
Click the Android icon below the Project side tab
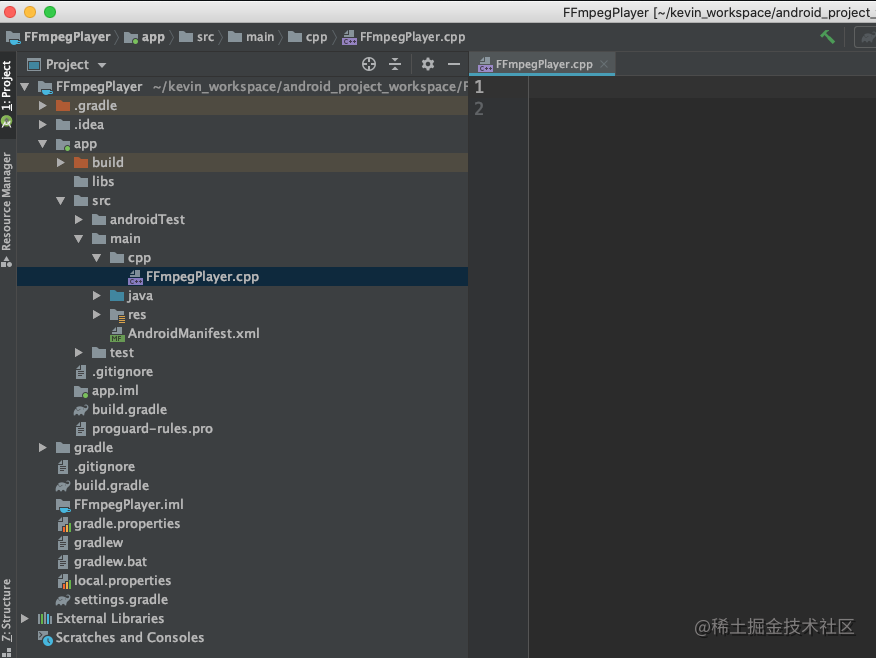pyautogui.click(x=7, y=122)
